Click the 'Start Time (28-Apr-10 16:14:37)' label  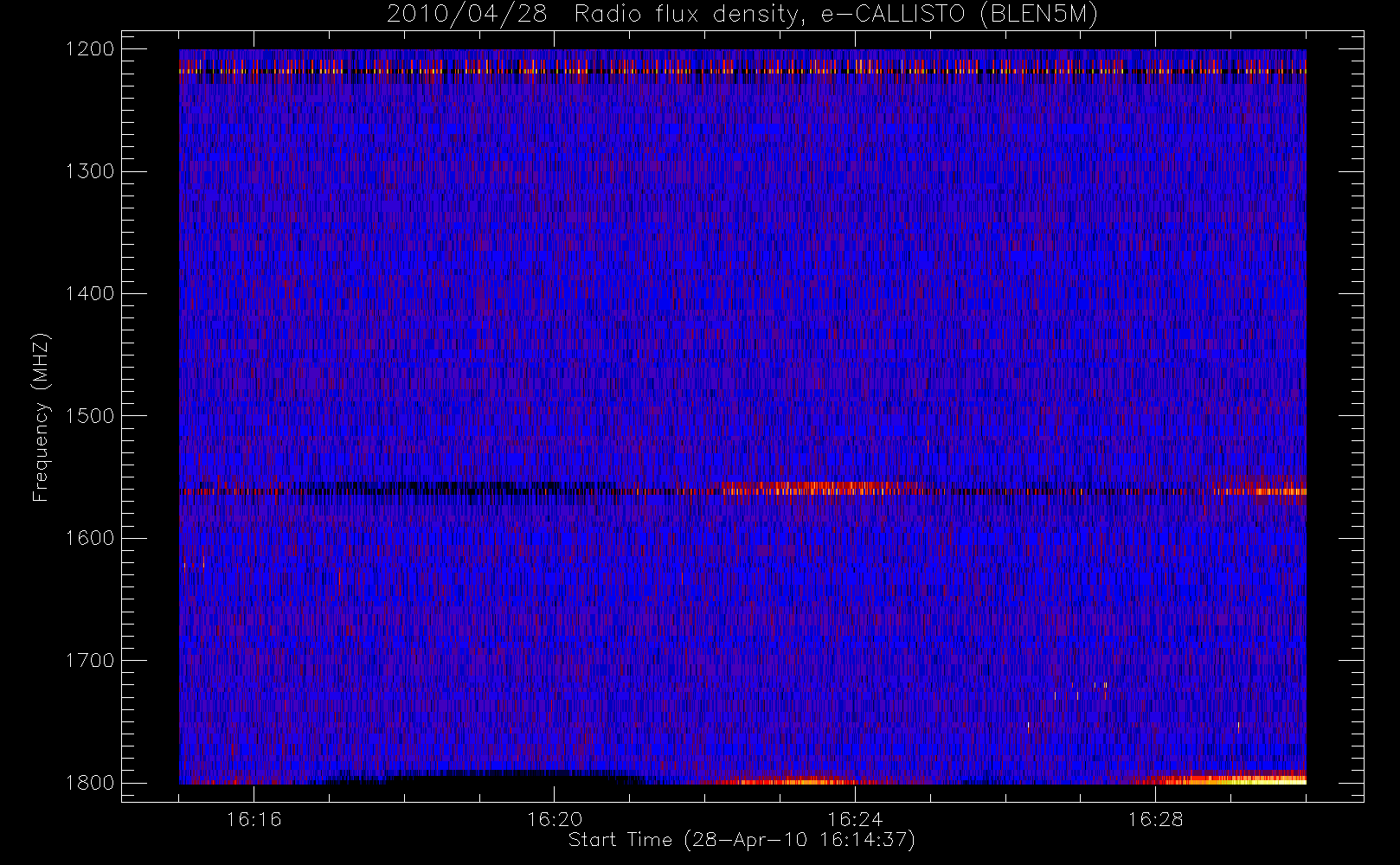pos(742,840)
